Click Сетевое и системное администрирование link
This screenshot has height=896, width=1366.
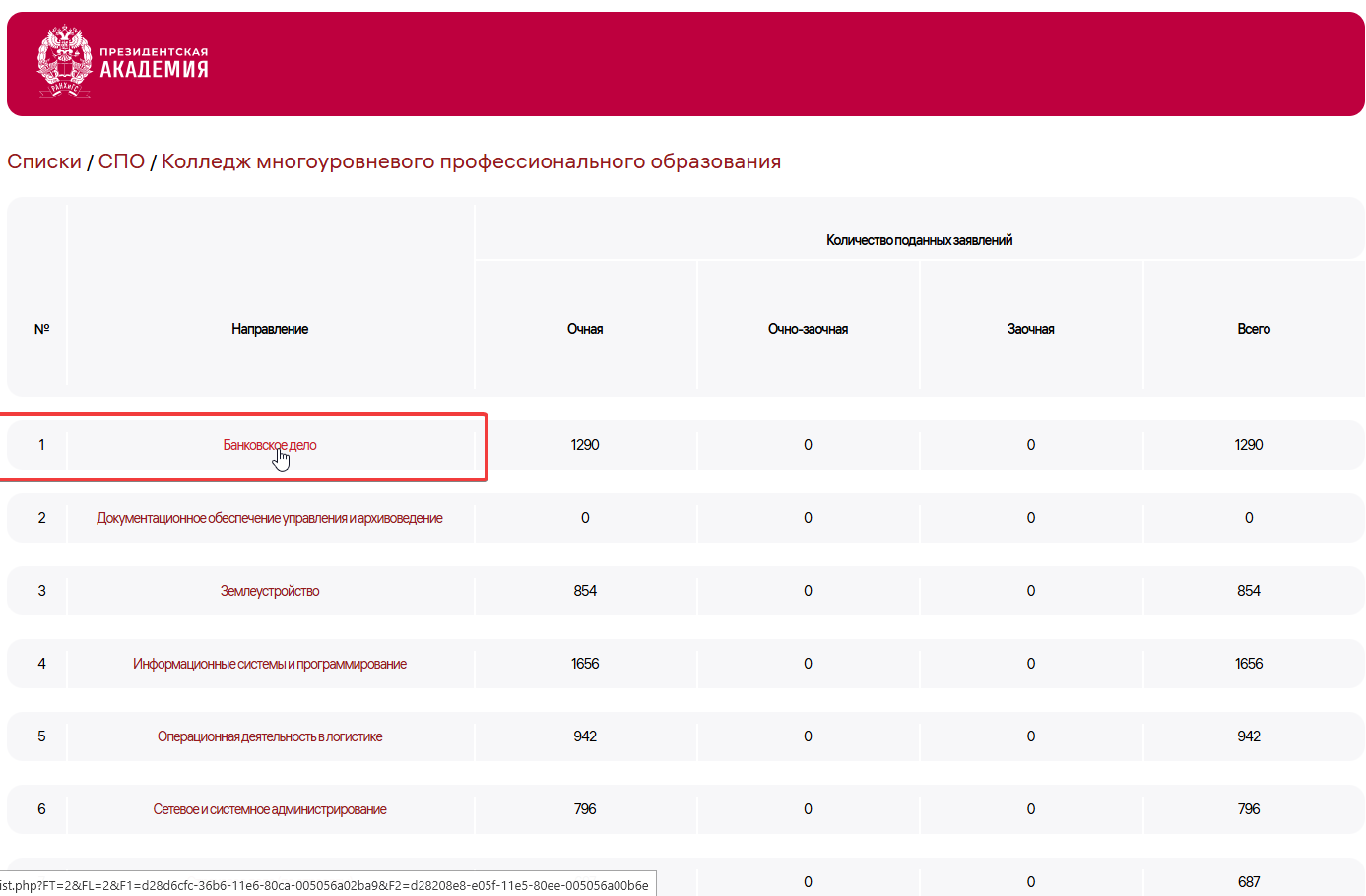click(x=270, y=808)
